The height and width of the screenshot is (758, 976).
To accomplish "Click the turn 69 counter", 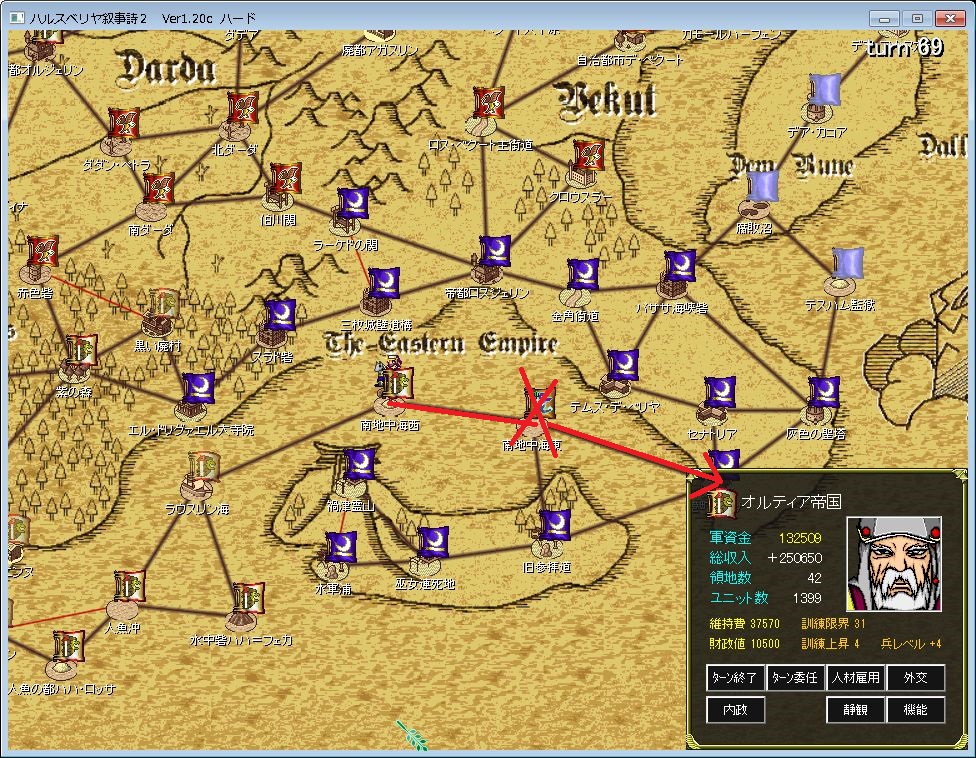I will 904,47.
